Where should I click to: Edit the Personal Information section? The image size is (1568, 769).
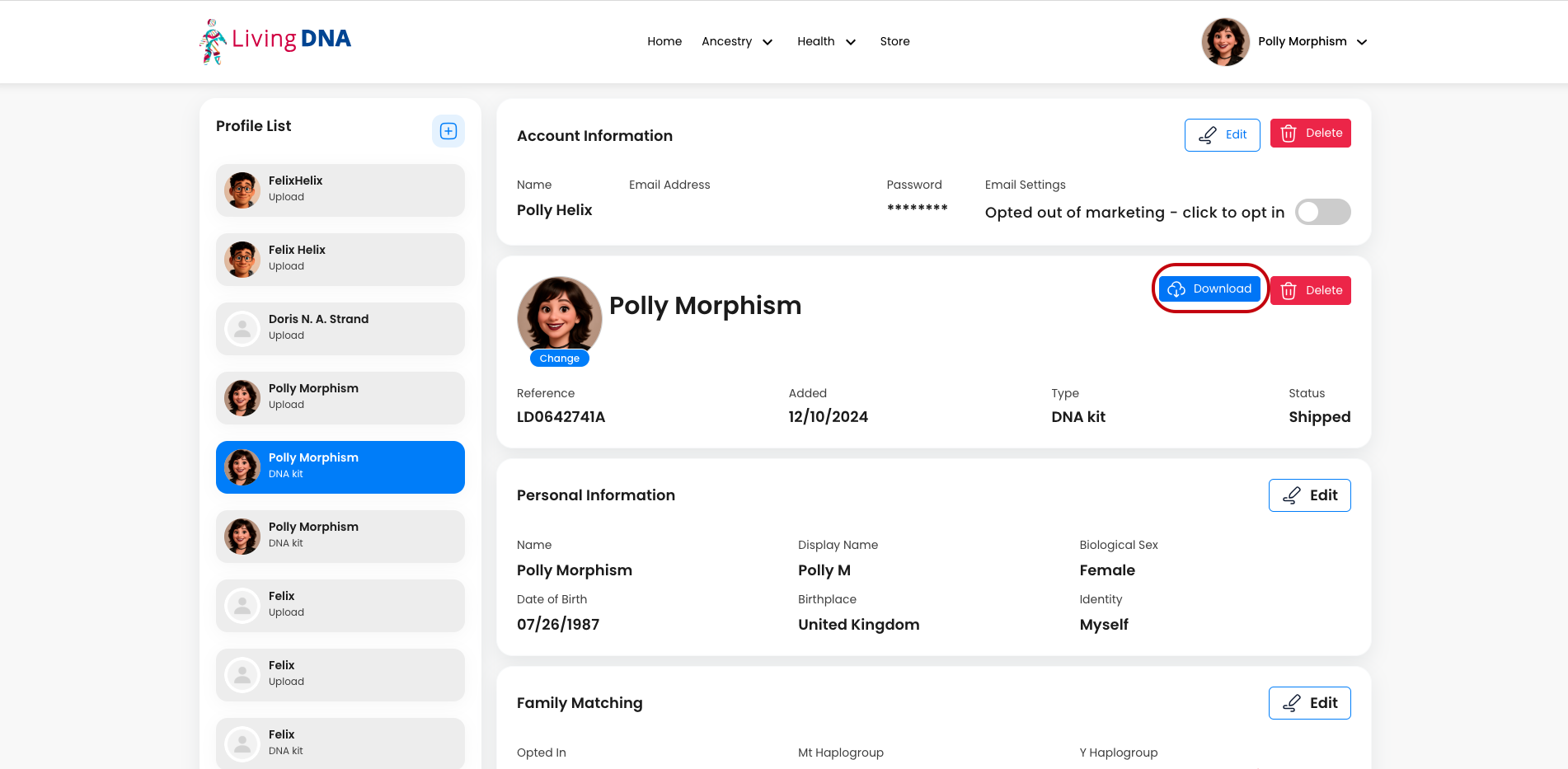[x=1309, y=495]
